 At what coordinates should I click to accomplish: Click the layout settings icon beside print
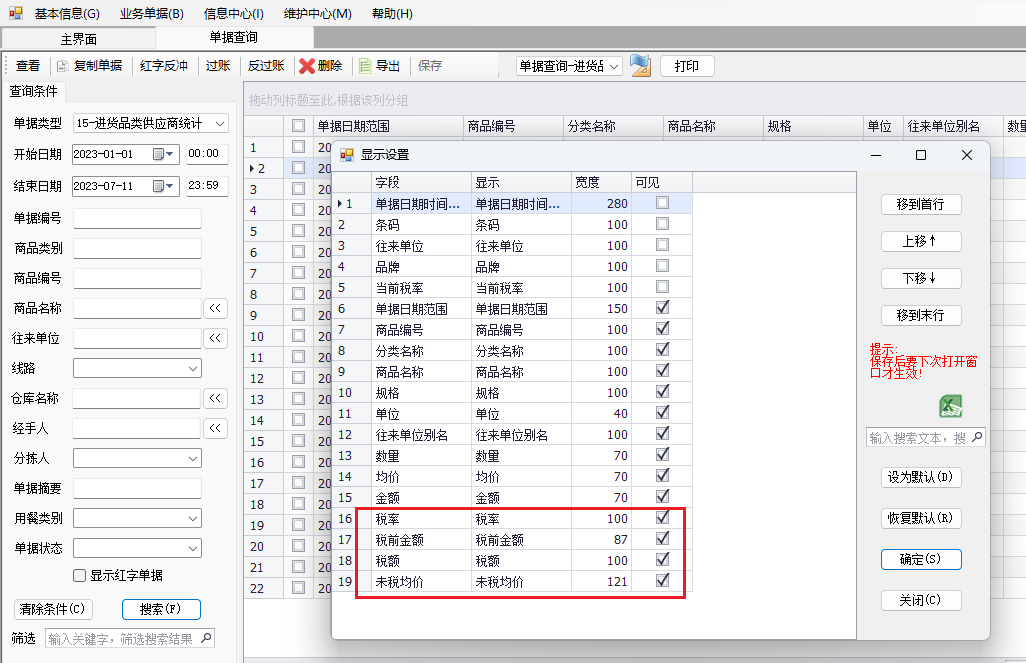pyautogui.click(x=641, y=65)
